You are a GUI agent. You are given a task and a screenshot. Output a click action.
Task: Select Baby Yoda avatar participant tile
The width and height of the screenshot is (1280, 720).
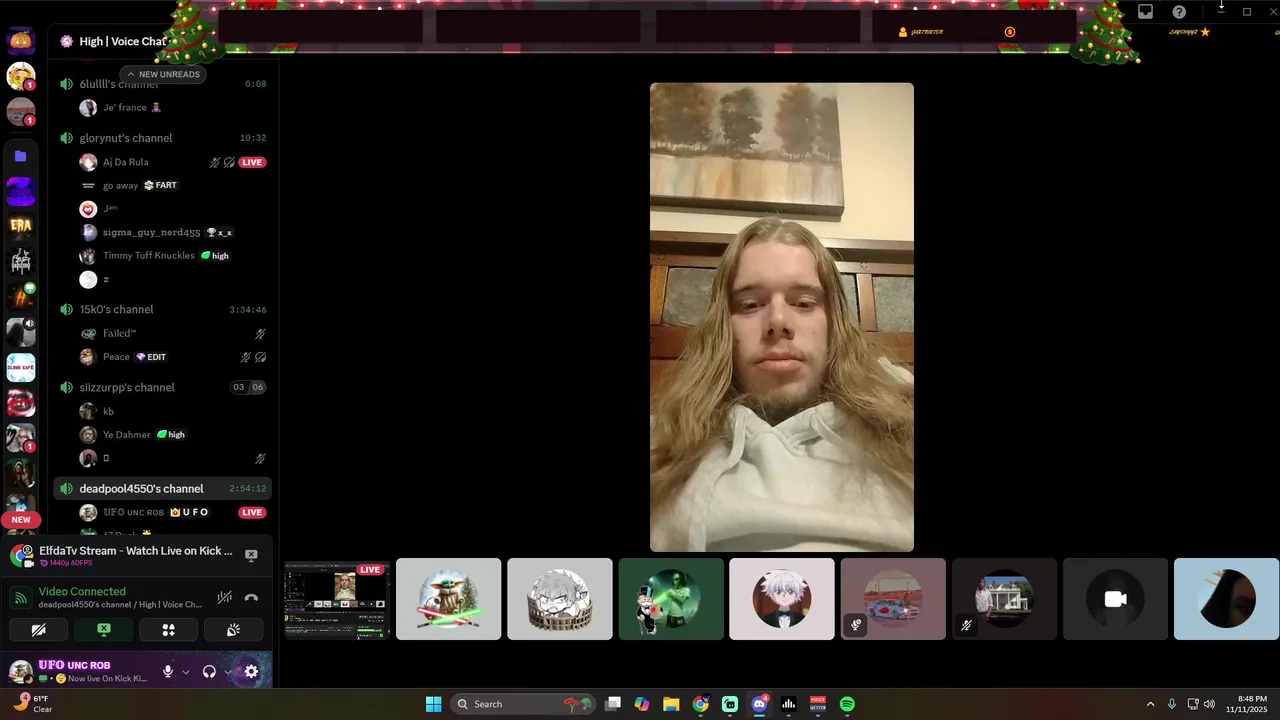pos(448,599)
